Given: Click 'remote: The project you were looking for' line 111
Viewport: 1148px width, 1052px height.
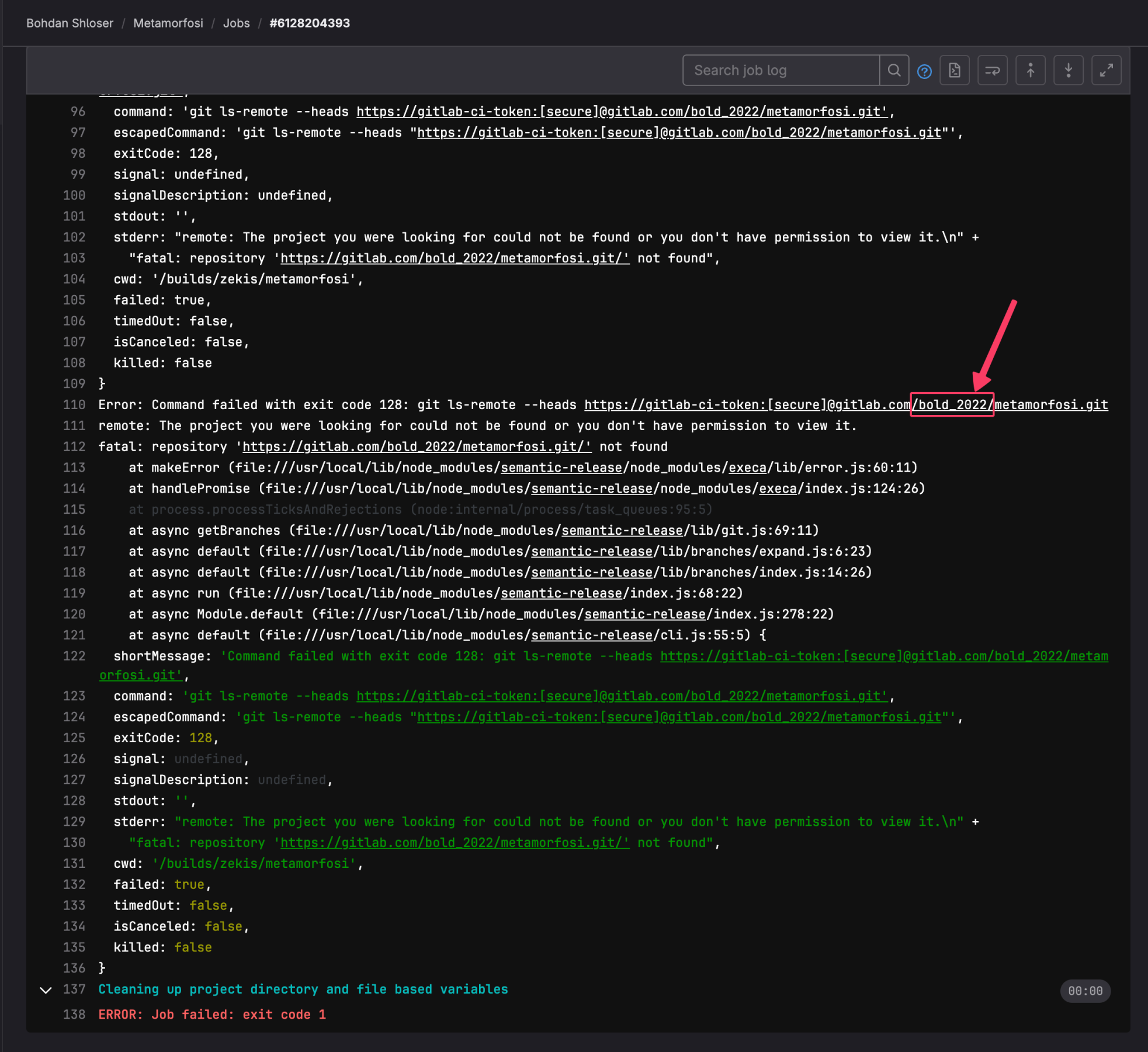Looking at the screenshot, I should (477, 426).
